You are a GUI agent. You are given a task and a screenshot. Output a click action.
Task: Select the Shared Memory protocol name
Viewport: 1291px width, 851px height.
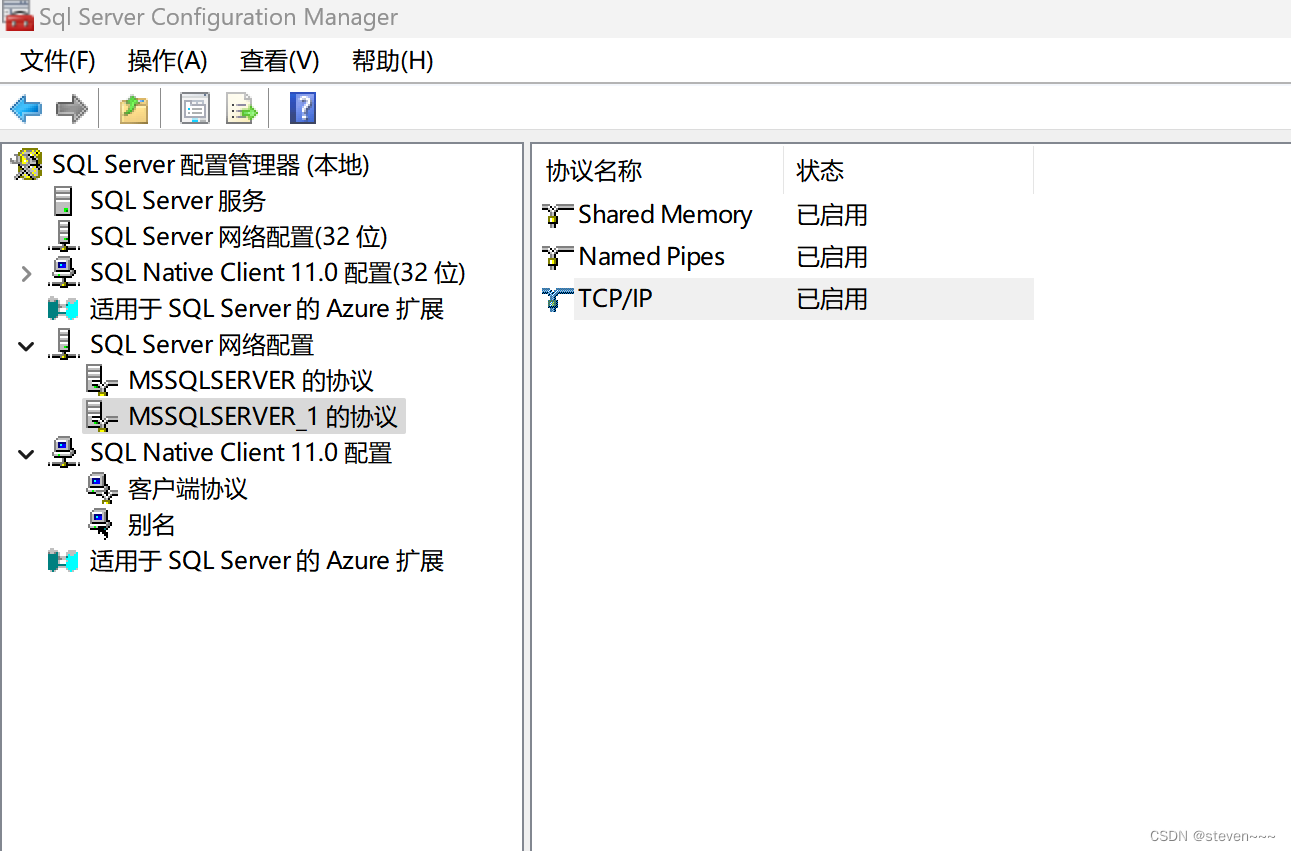665,215
